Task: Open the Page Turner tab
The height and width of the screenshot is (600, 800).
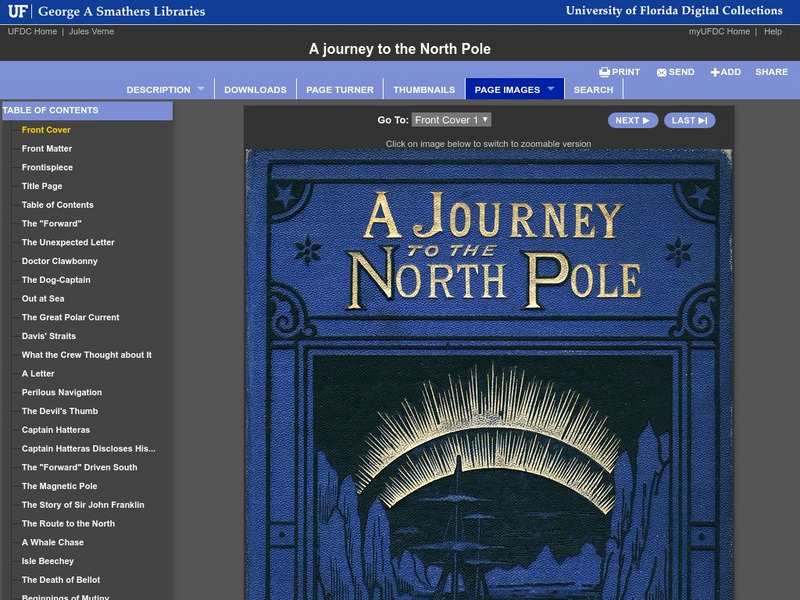Action: click(340, 90)
